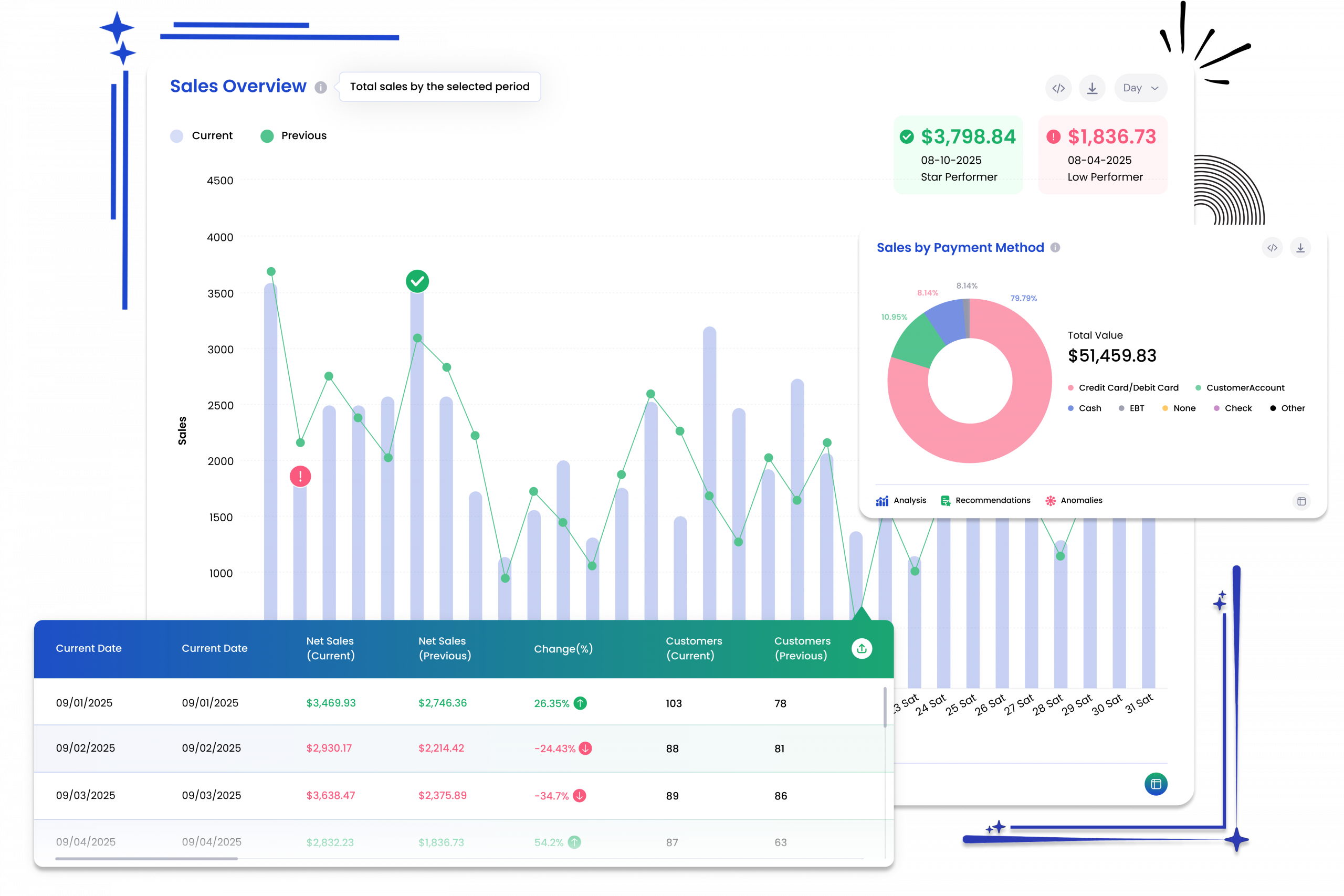Click the blue table button at bottom right
Viewport: 1344px width, 896px height.
[1156, 785]
